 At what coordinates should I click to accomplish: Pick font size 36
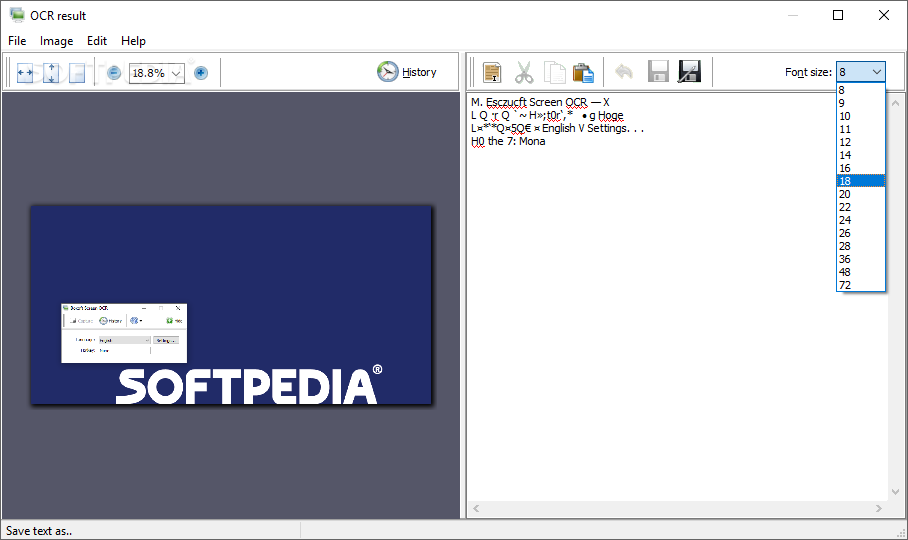pos(861,259)
